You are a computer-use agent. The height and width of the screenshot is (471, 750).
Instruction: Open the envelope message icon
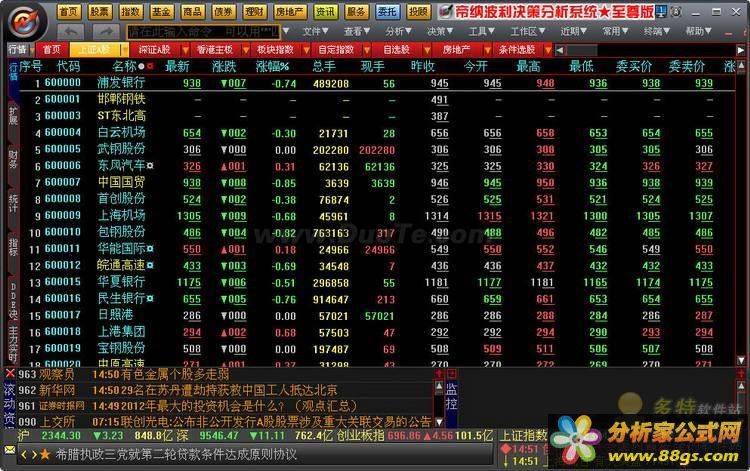pos(10,450)
